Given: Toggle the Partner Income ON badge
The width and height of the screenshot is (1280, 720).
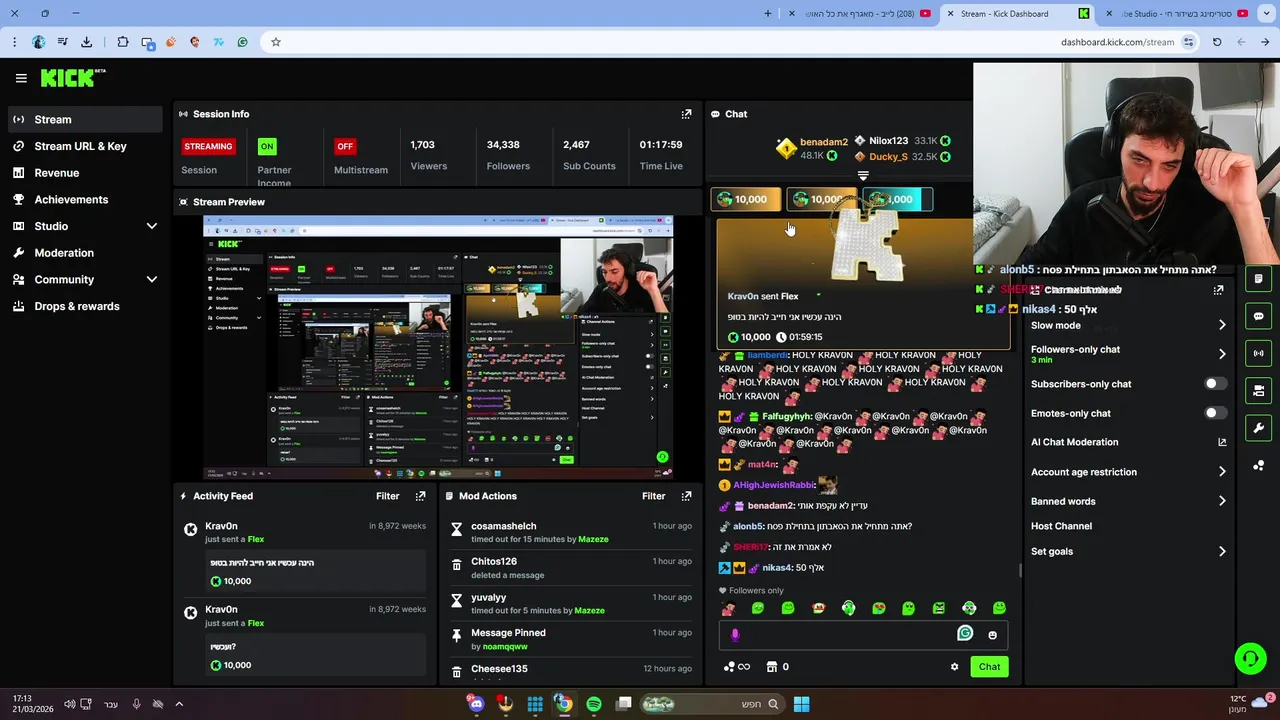Looking at the screenshot, I should (x=267, y=146).
